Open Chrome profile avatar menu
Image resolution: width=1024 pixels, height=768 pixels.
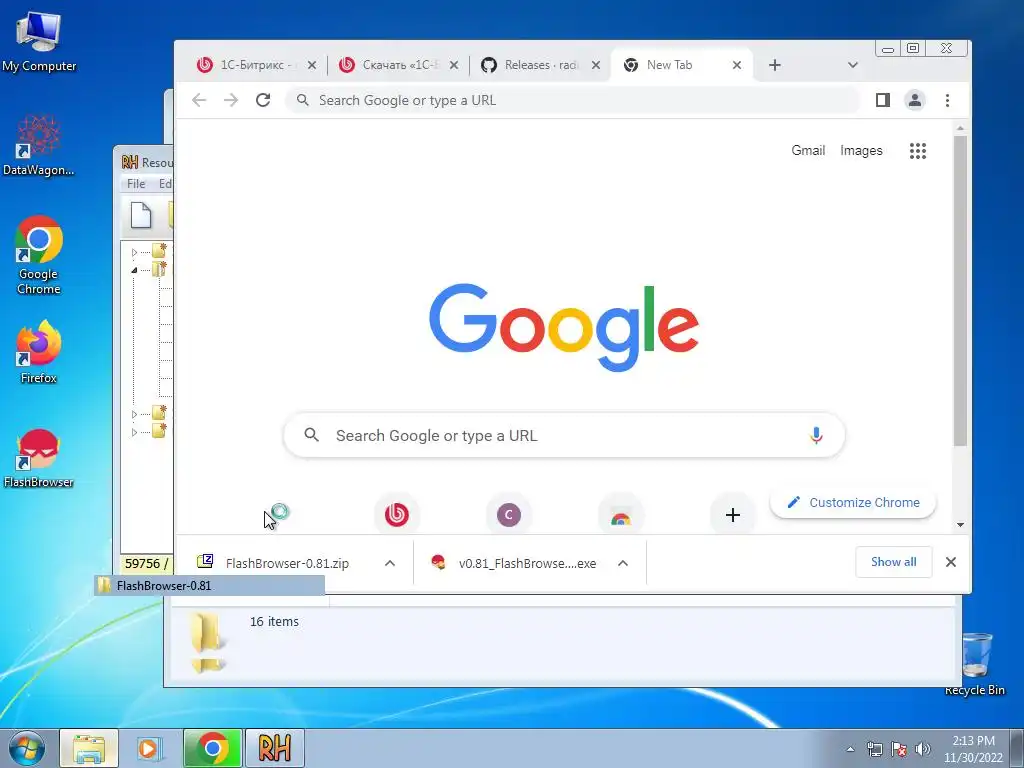(x=915, y=100)
